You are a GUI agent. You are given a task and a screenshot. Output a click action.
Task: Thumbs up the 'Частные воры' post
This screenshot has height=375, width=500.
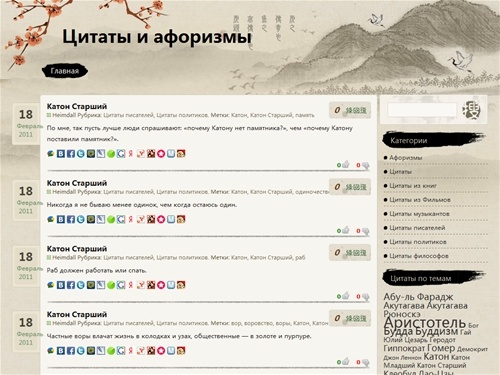[345, 361]
